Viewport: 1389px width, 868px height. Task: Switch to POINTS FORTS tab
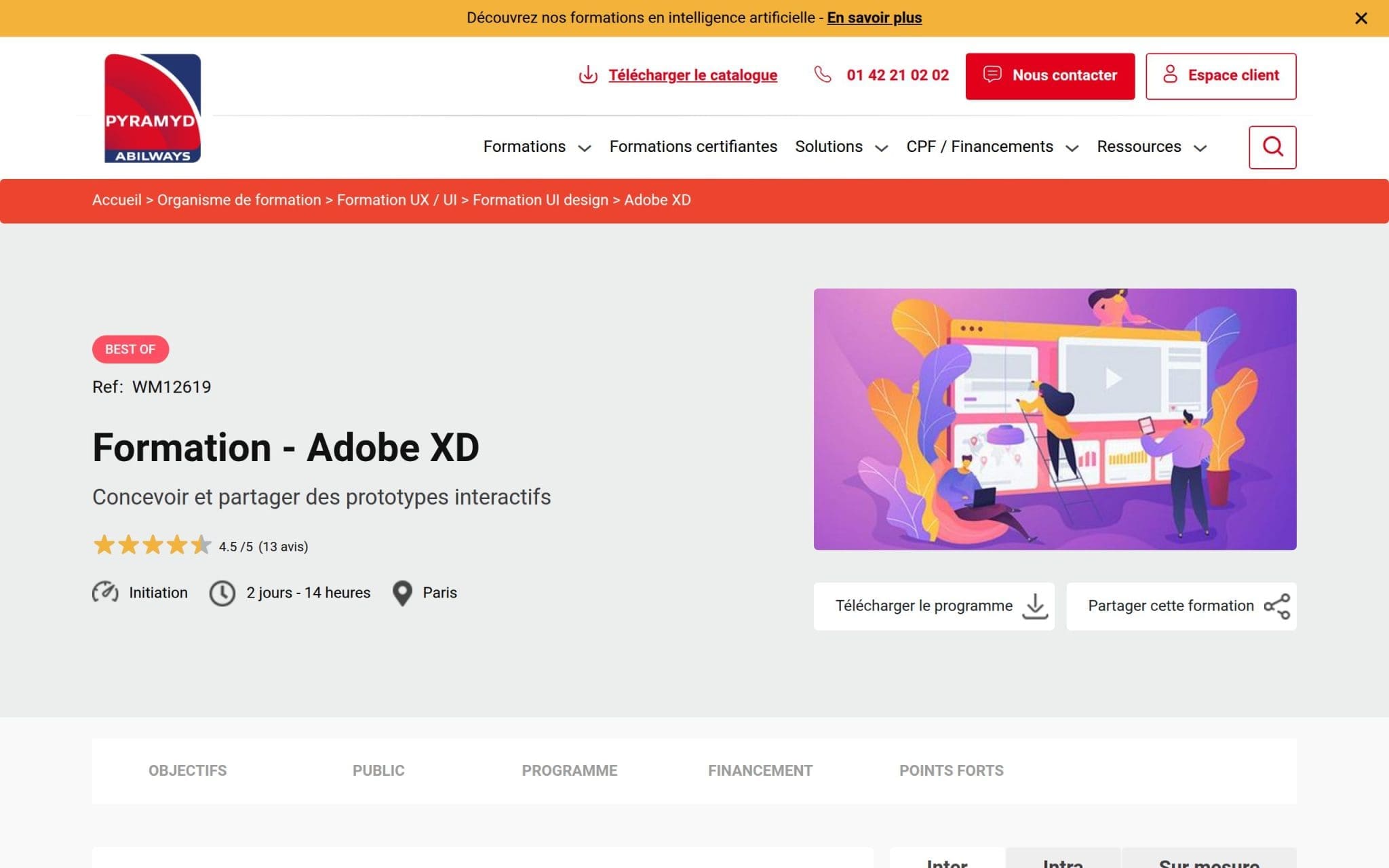[951, 771]
